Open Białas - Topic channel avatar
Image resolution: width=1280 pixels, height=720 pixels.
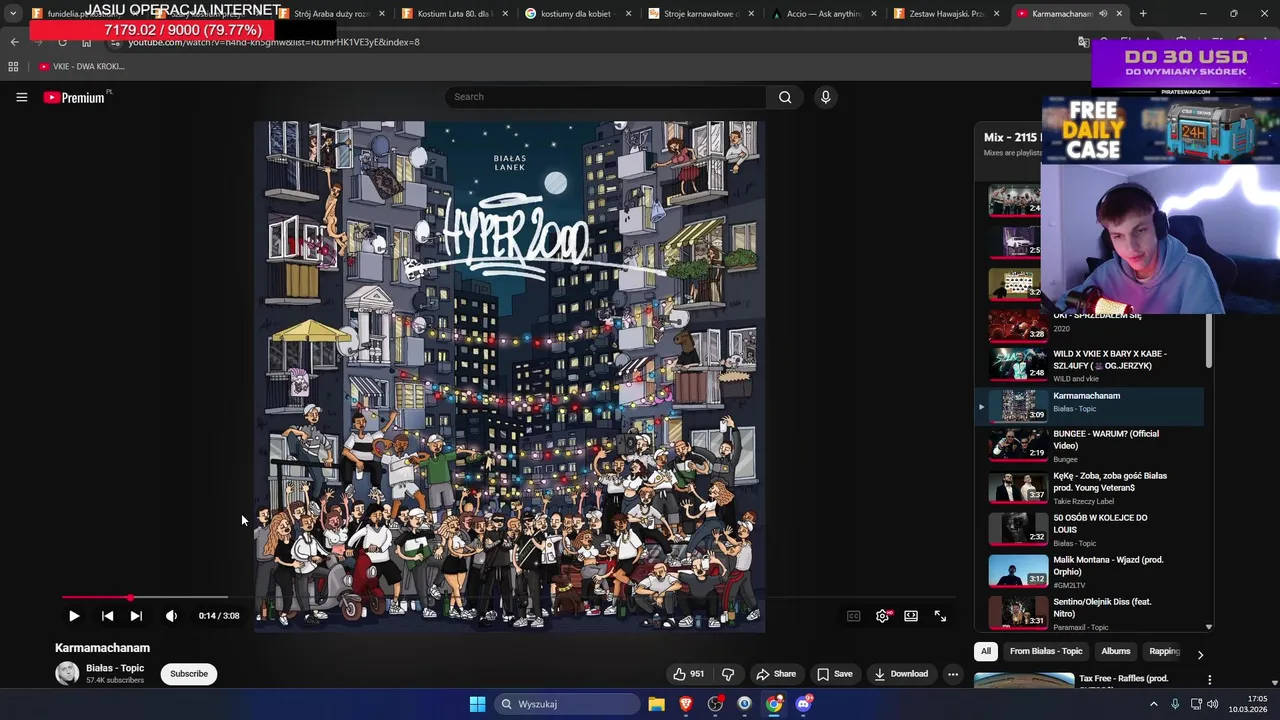[67, 673]
